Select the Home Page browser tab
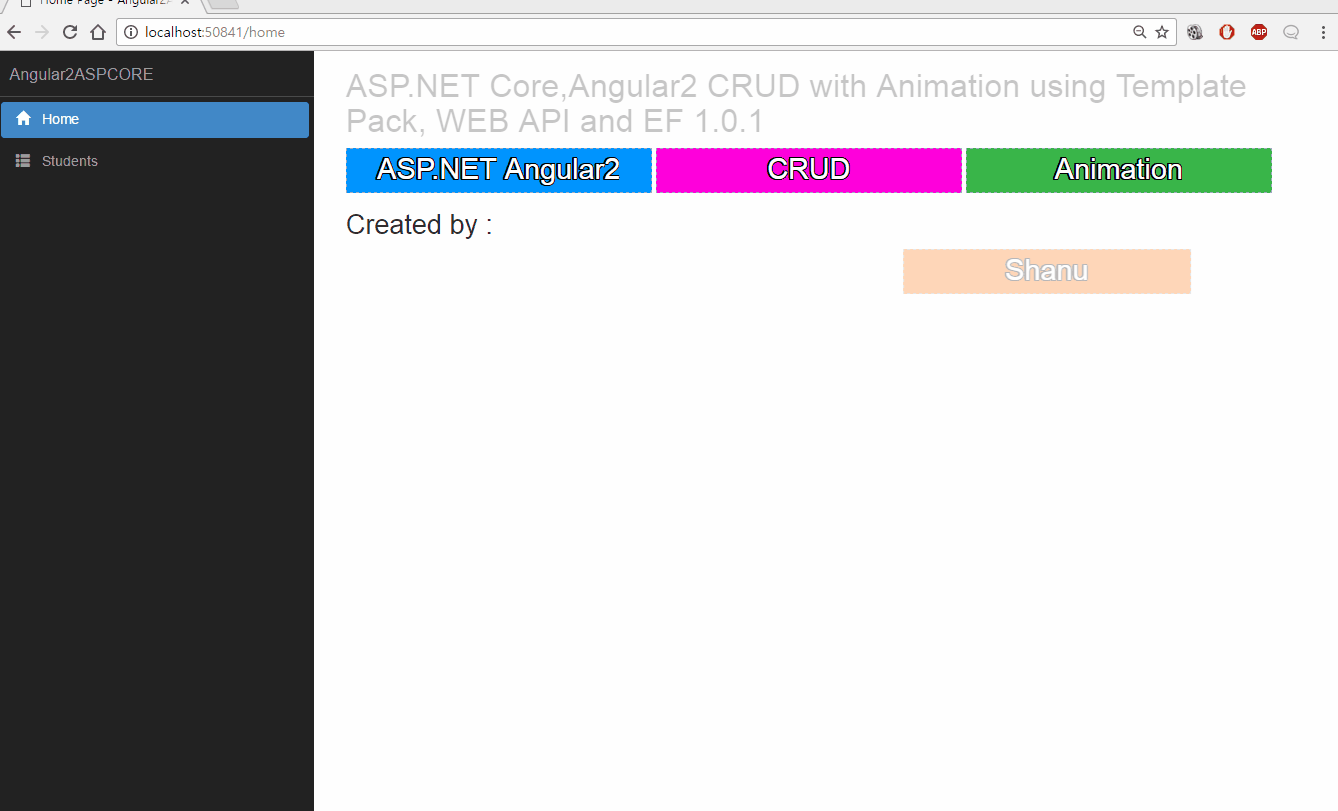The width and height of the screenshot is (1338, 811). 103,4
